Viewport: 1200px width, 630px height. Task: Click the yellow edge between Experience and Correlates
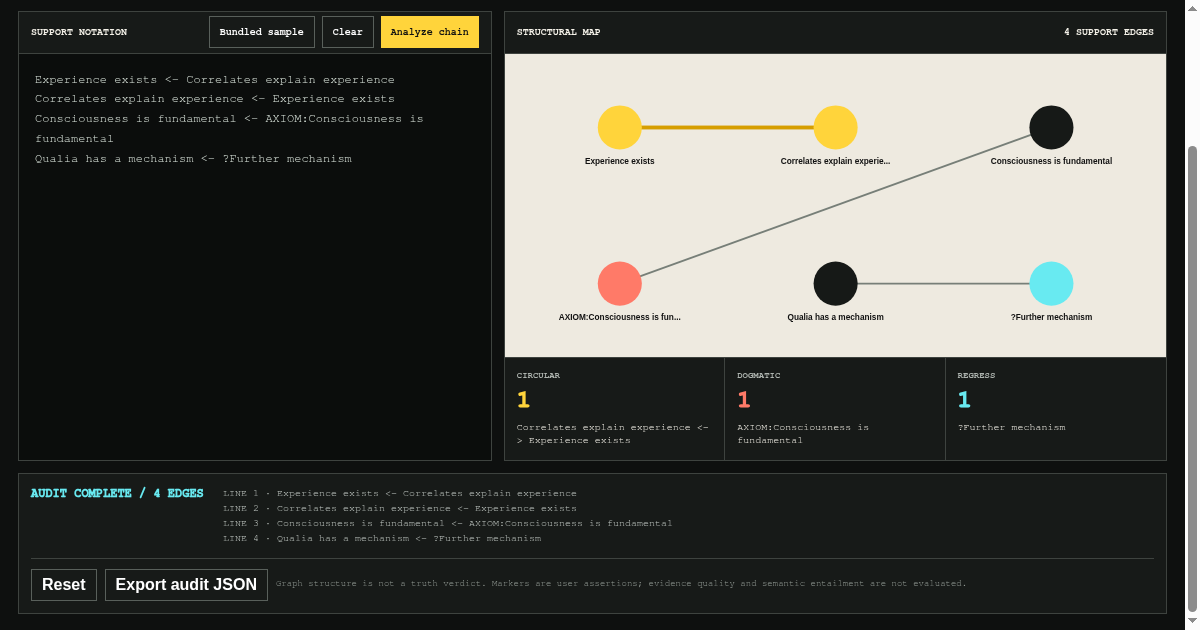(x=728, y=128)
